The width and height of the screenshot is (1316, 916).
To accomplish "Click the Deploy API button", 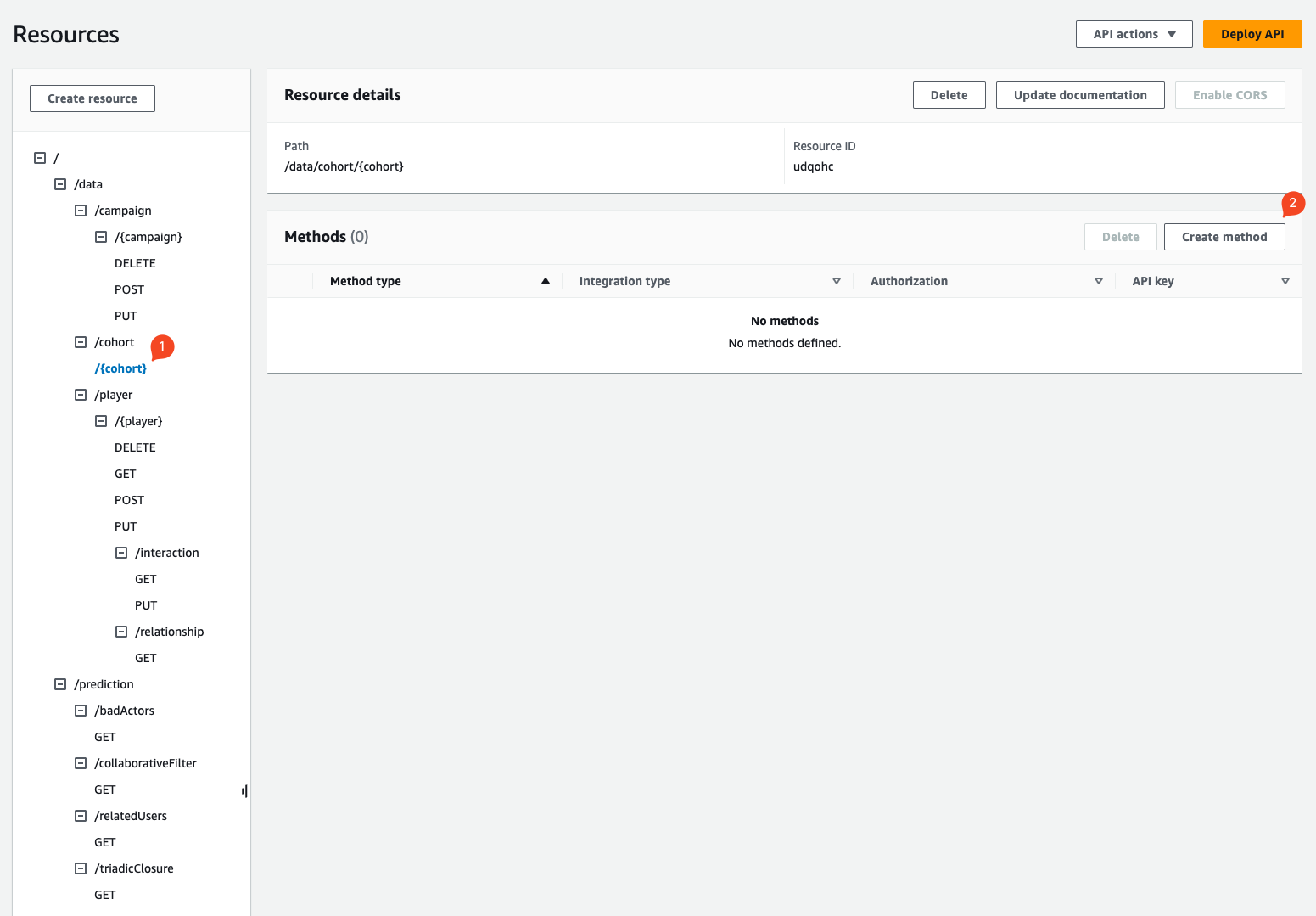I will click(1252, 34).
